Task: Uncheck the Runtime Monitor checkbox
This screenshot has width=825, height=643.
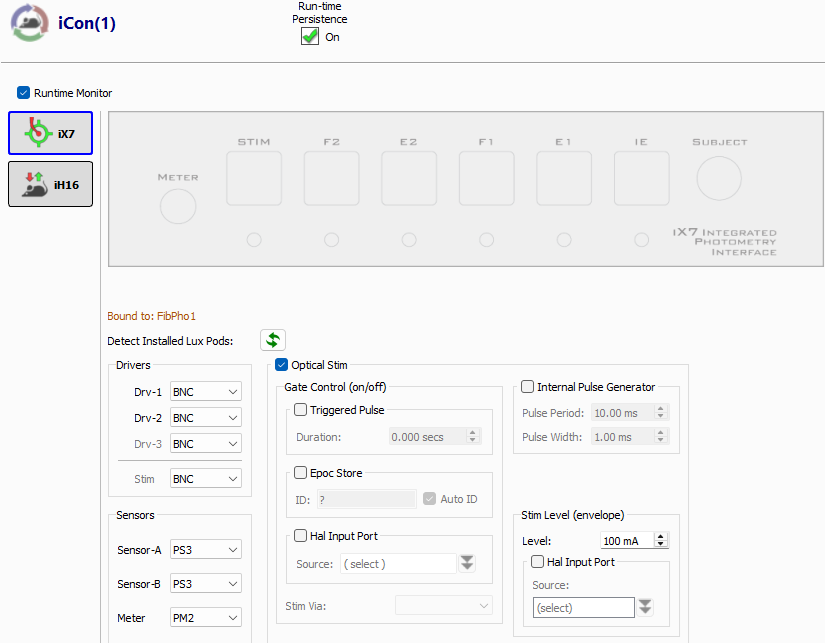Action: 23,93
